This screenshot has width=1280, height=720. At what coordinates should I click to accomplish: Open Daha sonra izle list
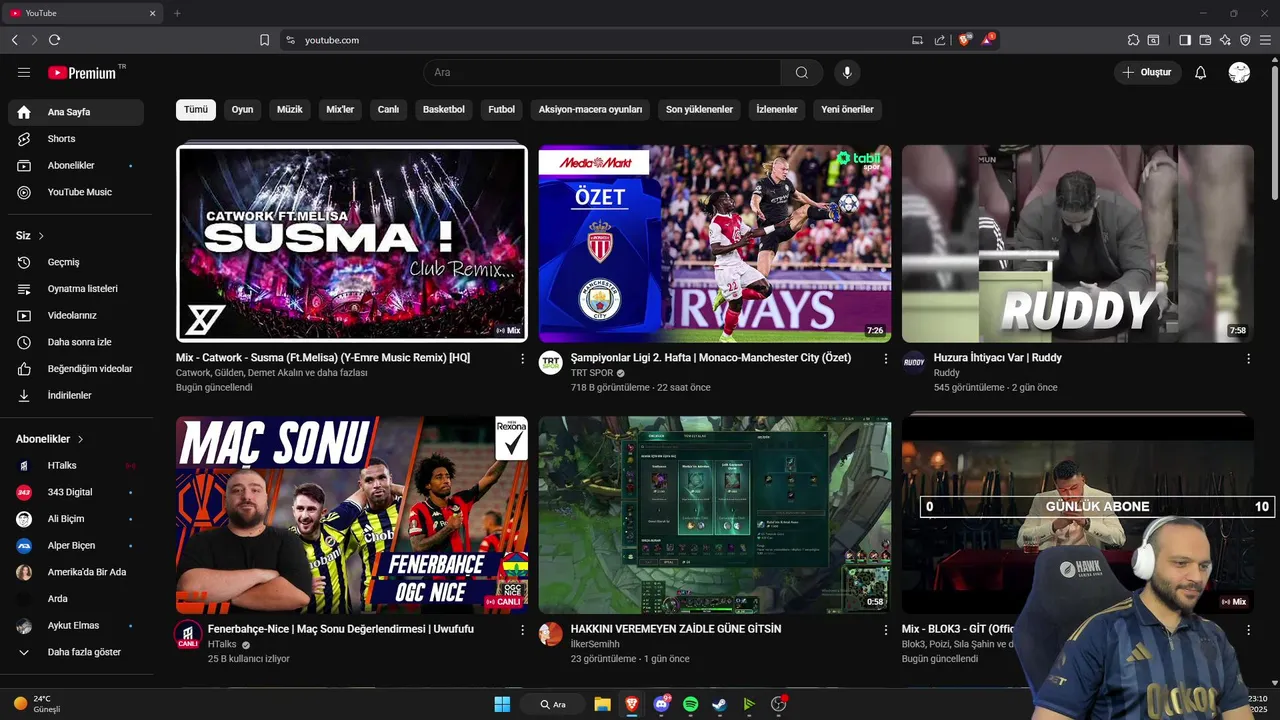tap(76, 342)
